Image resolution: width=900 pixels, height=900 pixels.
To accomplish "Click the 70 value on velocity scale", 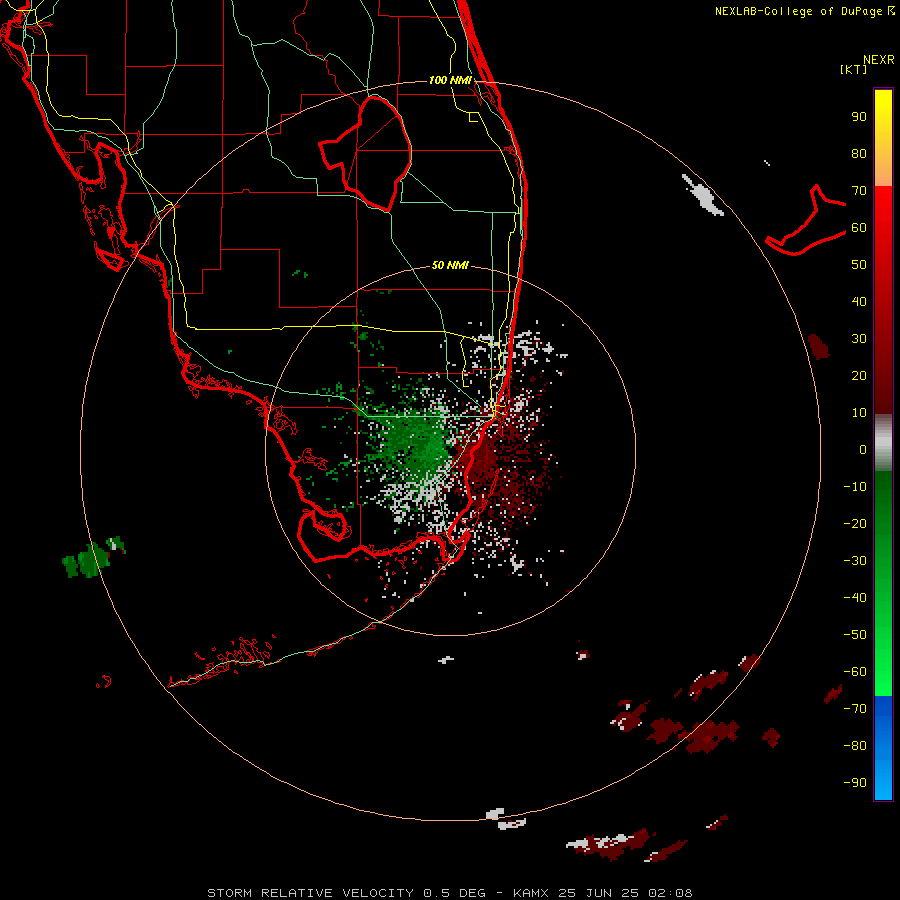I will pyautogui.click(x=859, y=191).
